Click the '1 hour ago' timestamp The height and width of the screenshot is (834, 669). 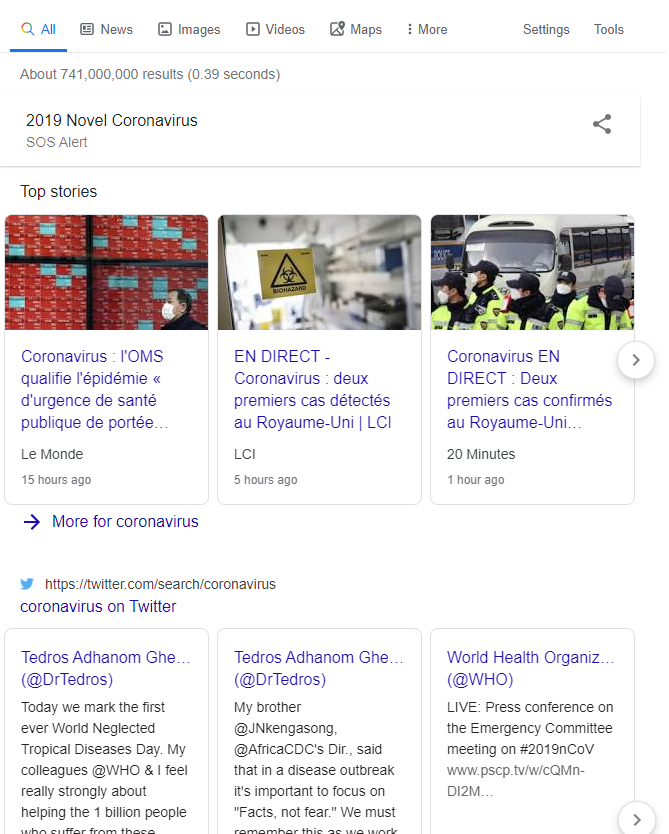(475, 480)
